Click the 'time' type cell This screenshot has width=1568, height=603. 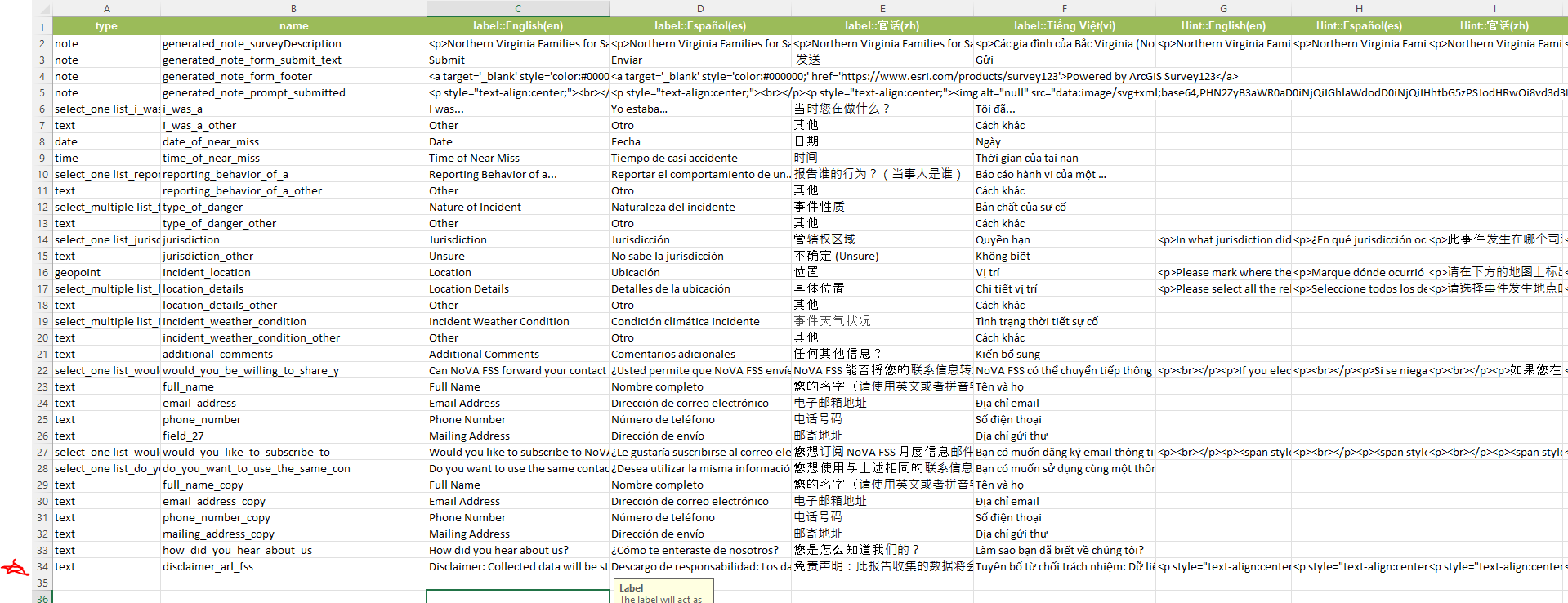[106, 158]
